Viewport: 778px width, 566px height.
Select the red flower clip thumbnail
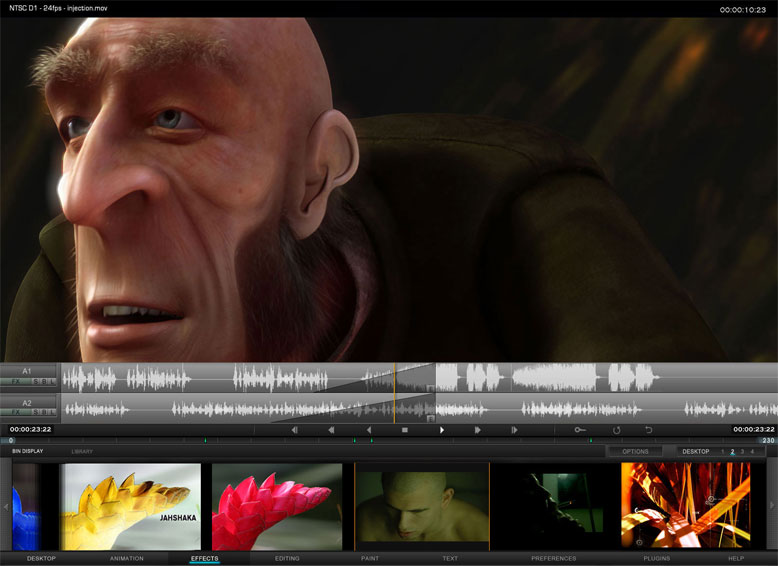277,507
